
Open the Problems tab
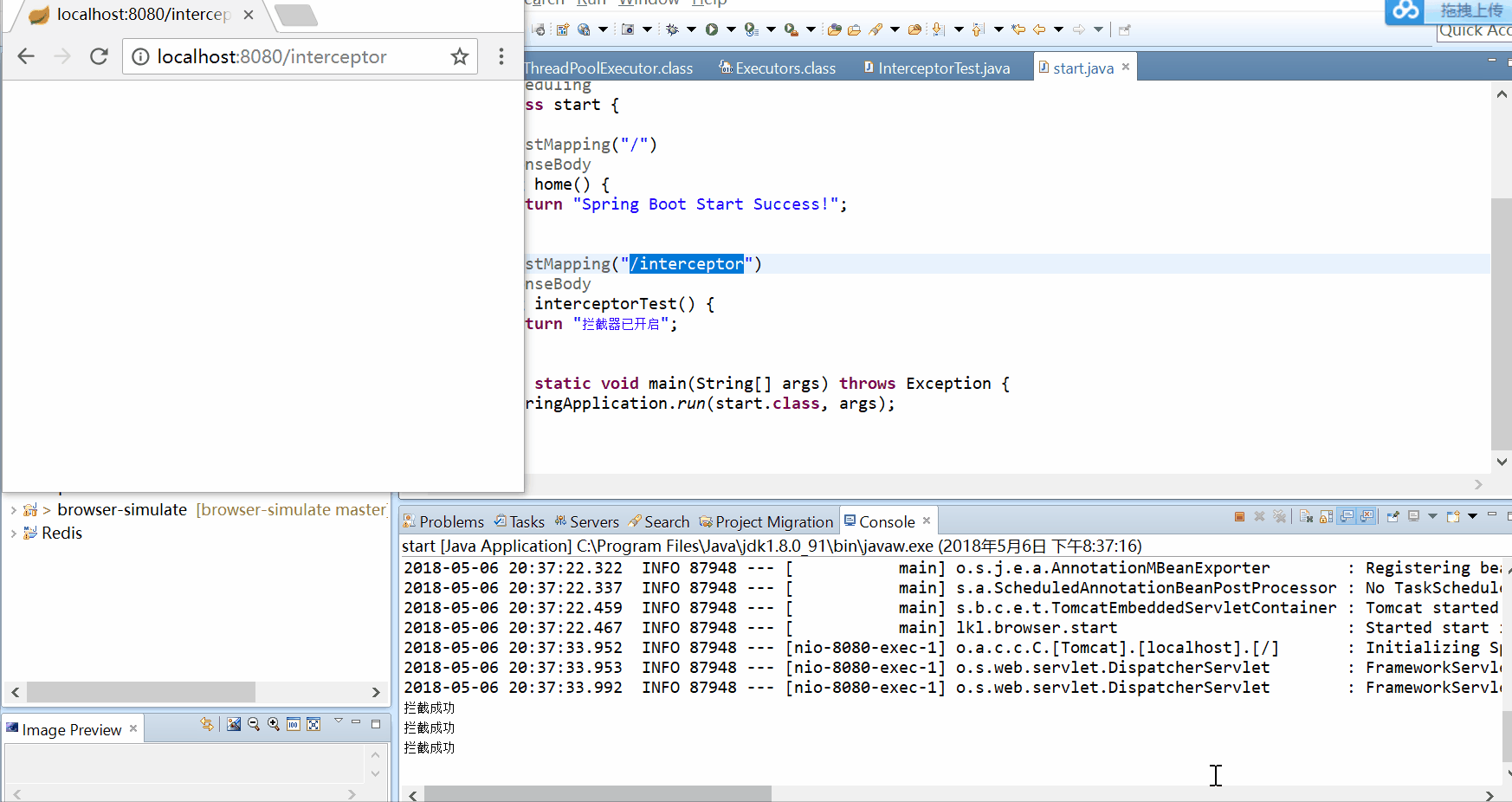[x=450, y=521]
